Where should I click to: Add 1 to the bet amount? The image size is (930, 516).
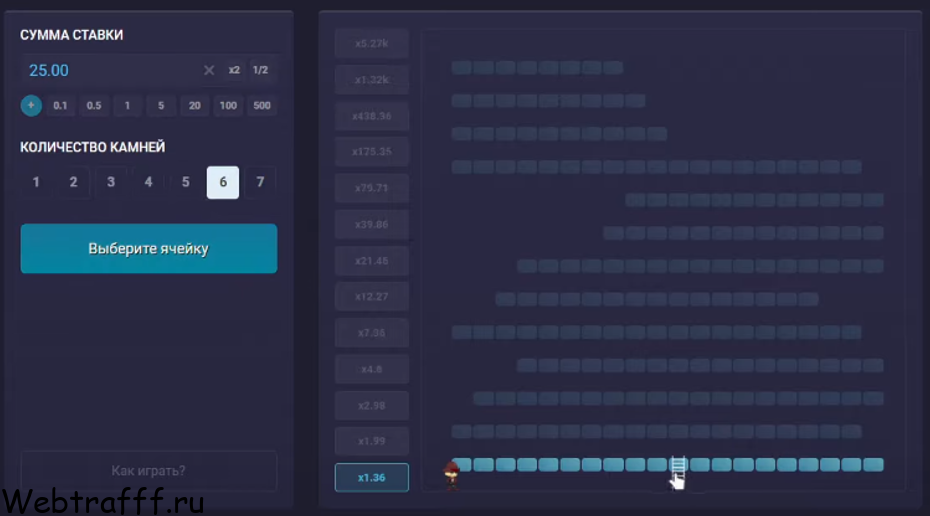pos(127,106)
